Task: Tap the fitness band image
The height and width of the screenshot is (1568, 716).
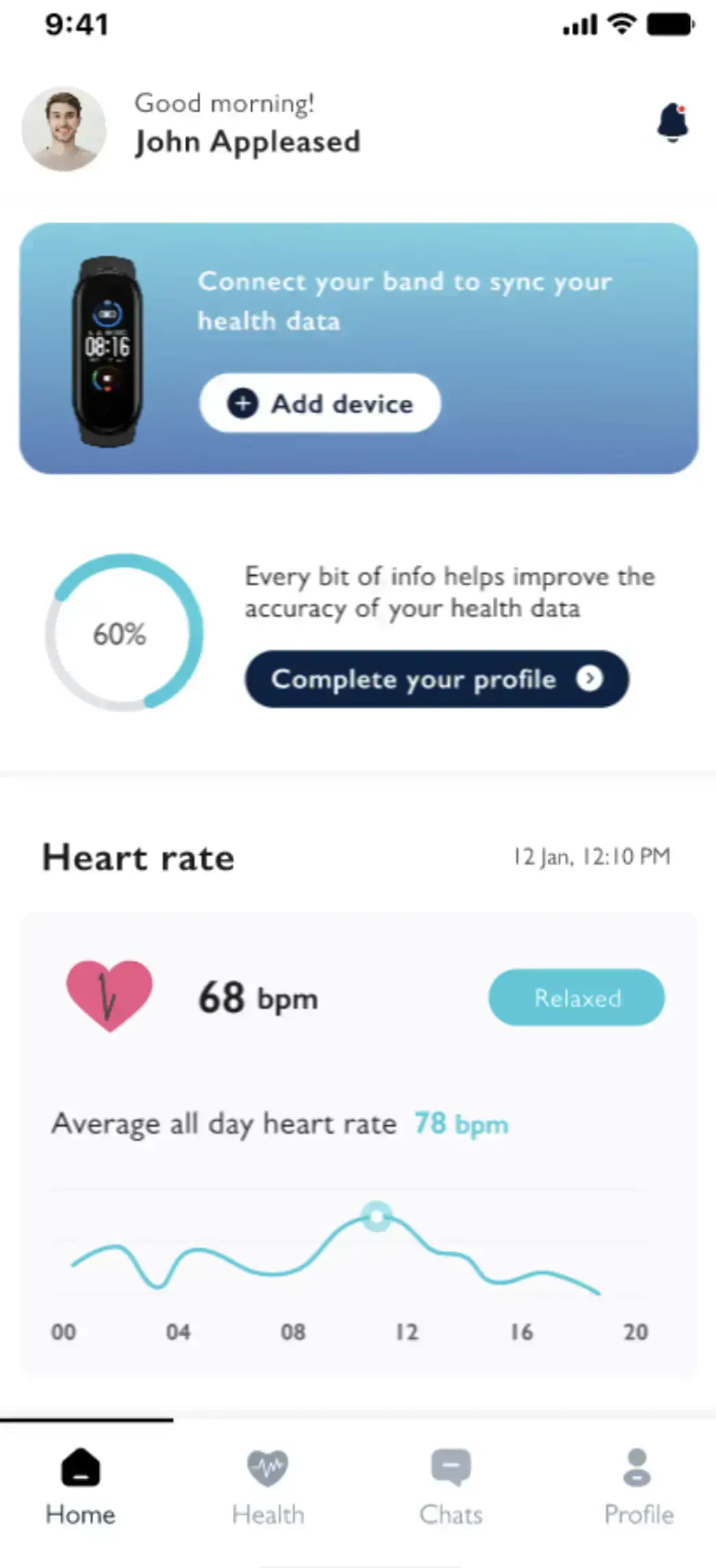Action: (107, 351)
